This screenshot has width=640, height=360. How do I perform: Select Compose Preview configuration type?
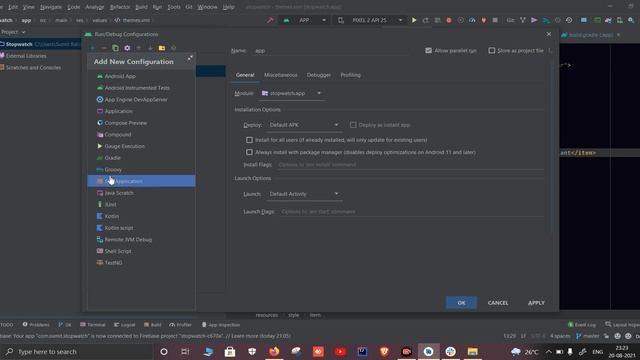141,122
